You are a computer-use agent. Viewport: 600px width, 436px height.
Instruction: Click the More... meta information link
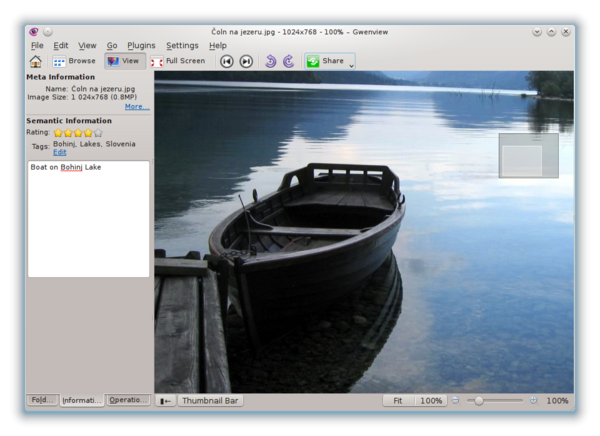pos(137,106)
